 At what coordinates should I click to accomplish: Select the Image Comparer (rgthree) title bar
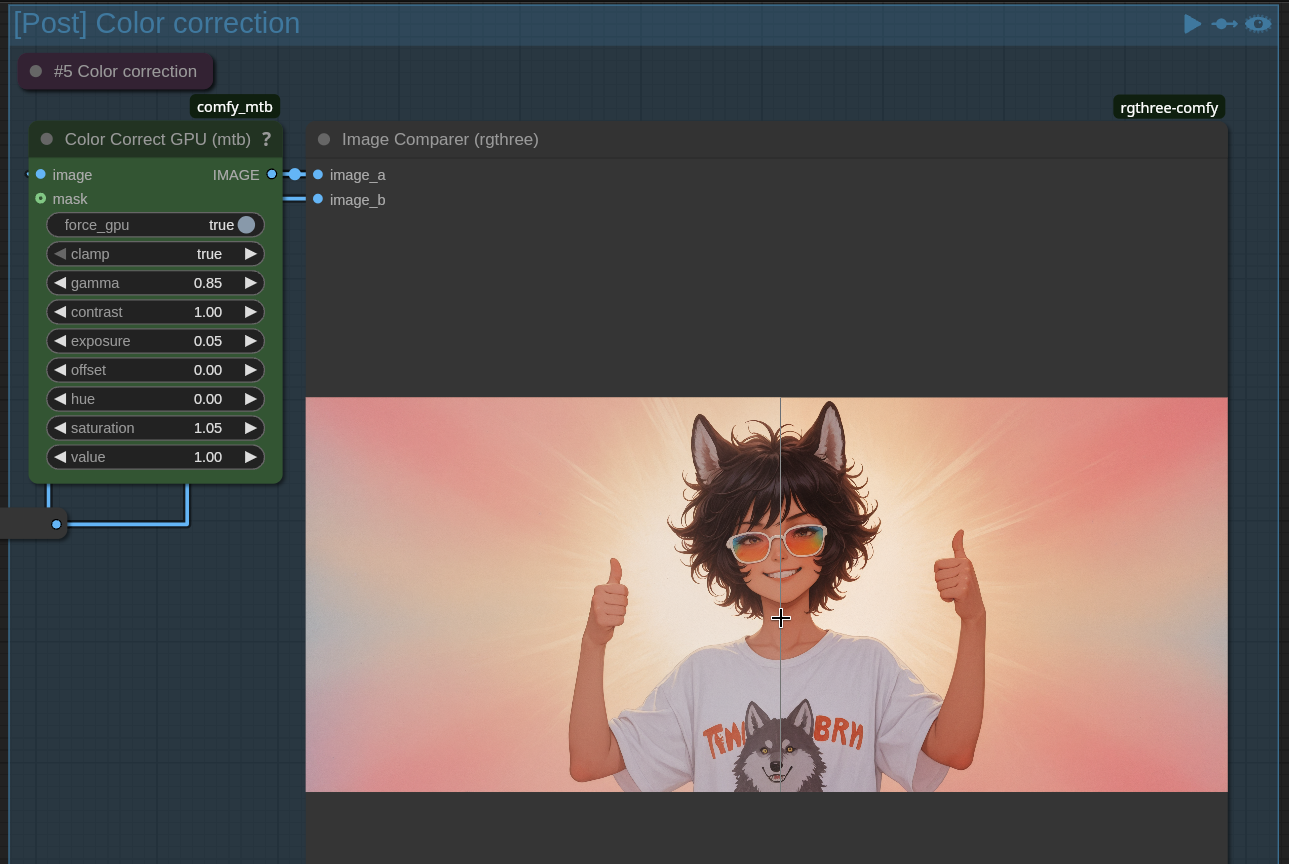(767, 139)
